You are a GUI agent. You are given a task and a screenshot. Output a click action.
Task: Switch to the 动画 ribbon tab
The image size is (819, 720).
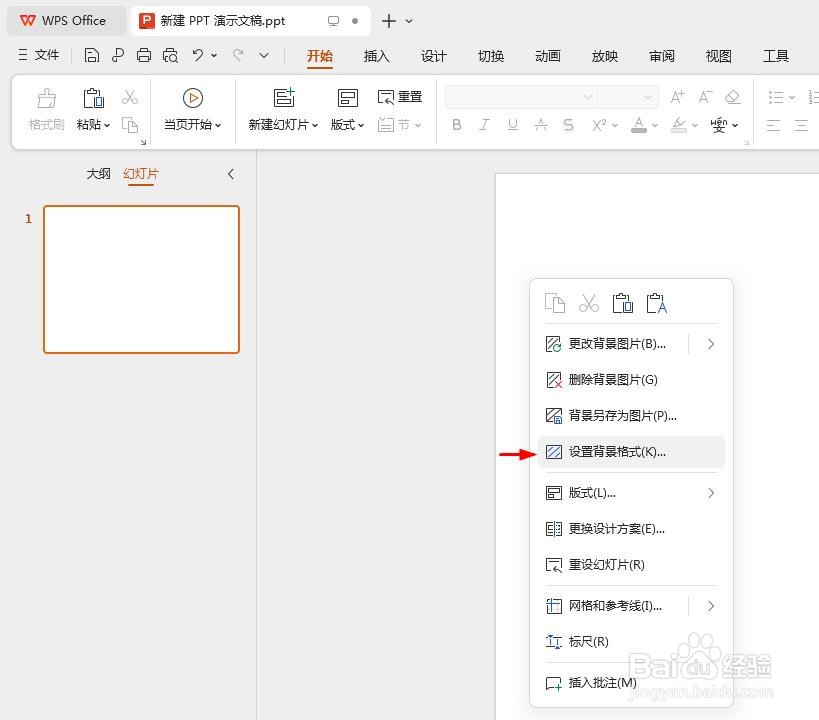[548, 55]
